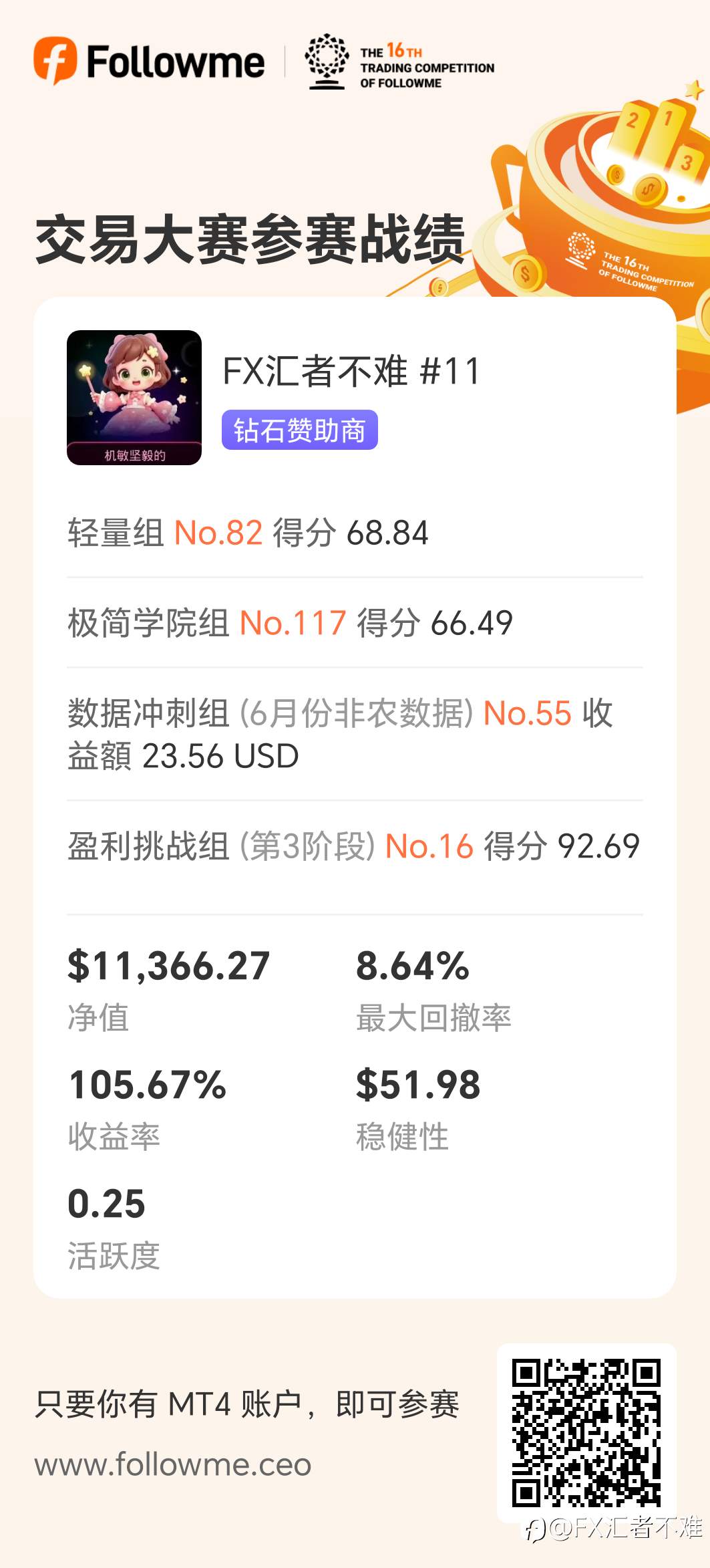This screenshot has height=1568, width=710.
Task: Click the 16th Trading Competition emblem
Action: point(326,61)
